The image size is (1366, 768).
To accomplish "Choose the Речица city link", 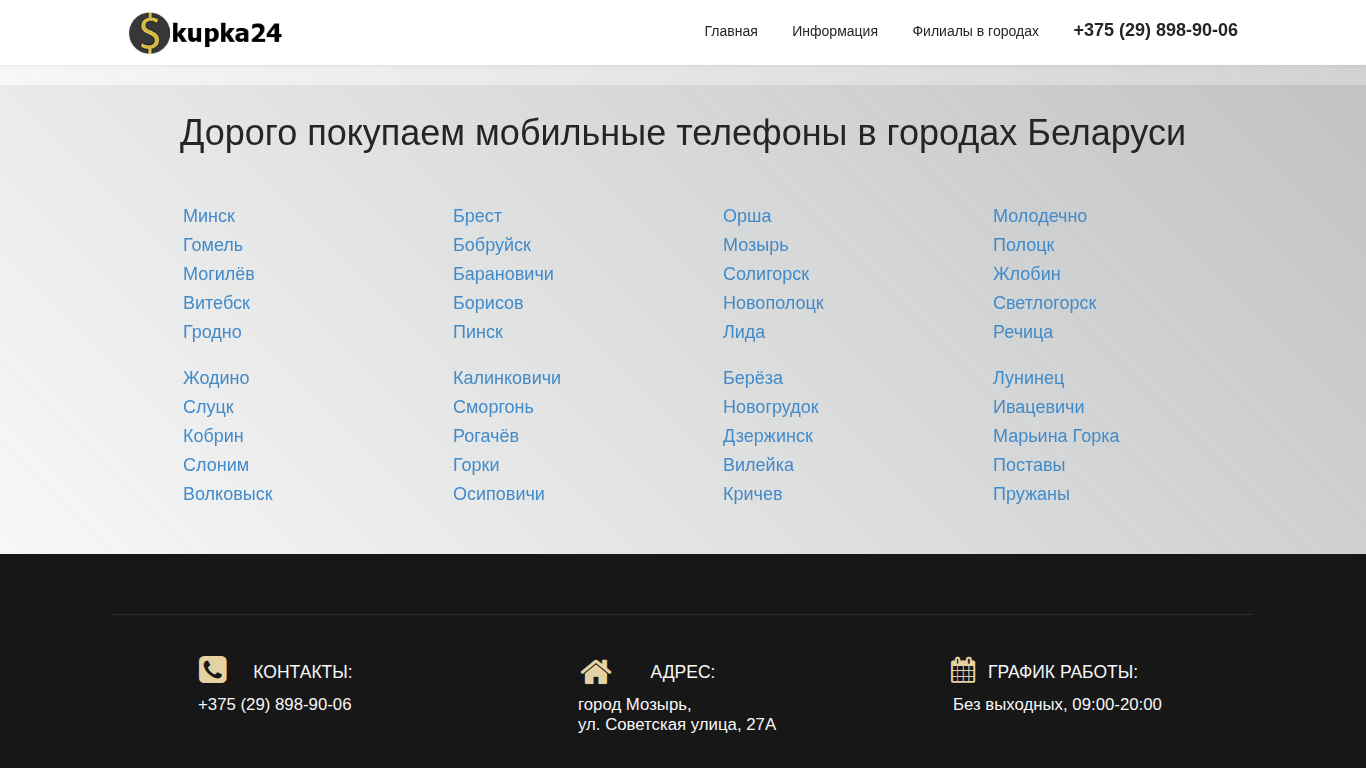I will point(1023,332).
